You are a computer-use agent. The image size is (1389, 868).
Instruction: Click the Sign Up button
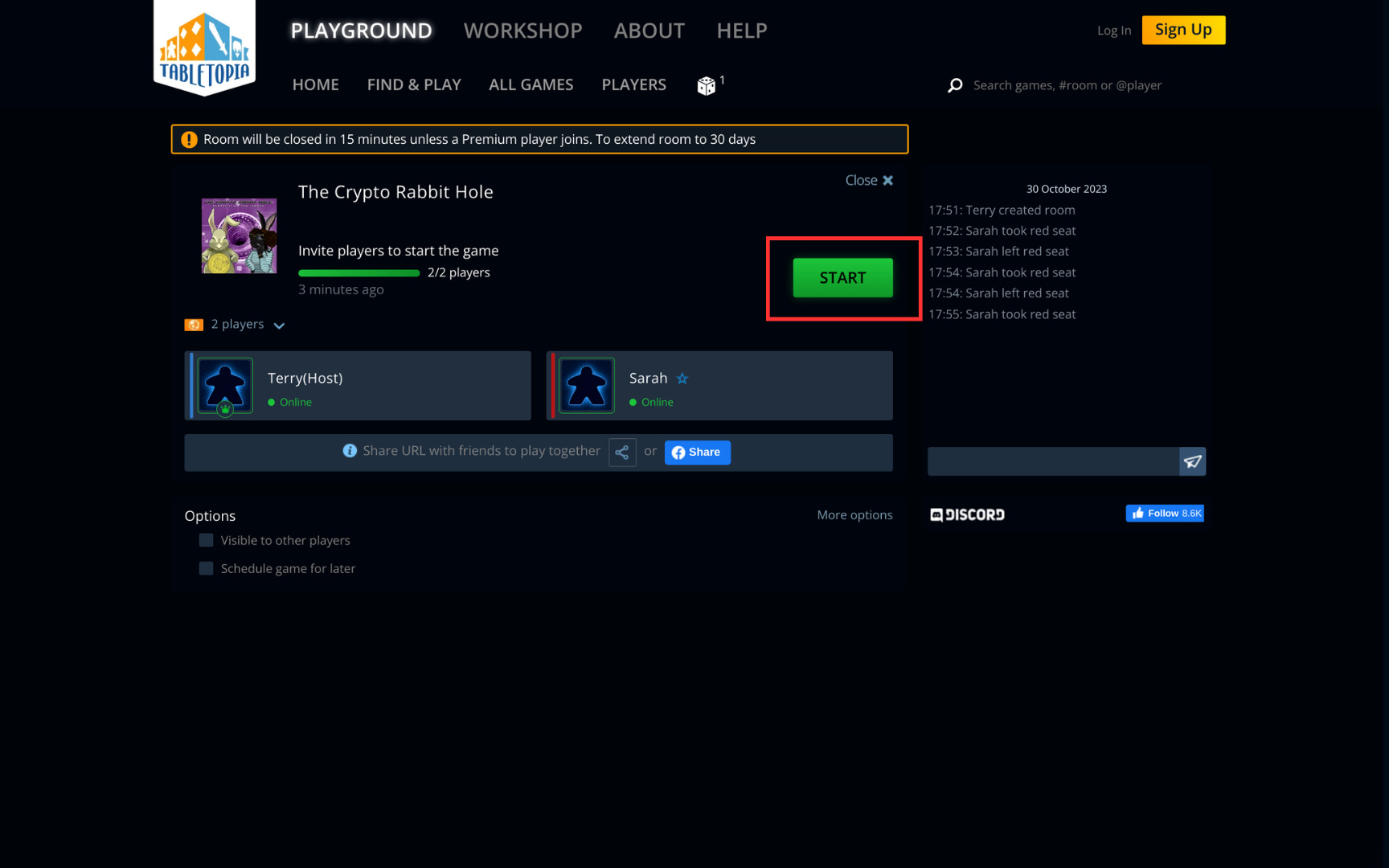(x=1183, y=30)
